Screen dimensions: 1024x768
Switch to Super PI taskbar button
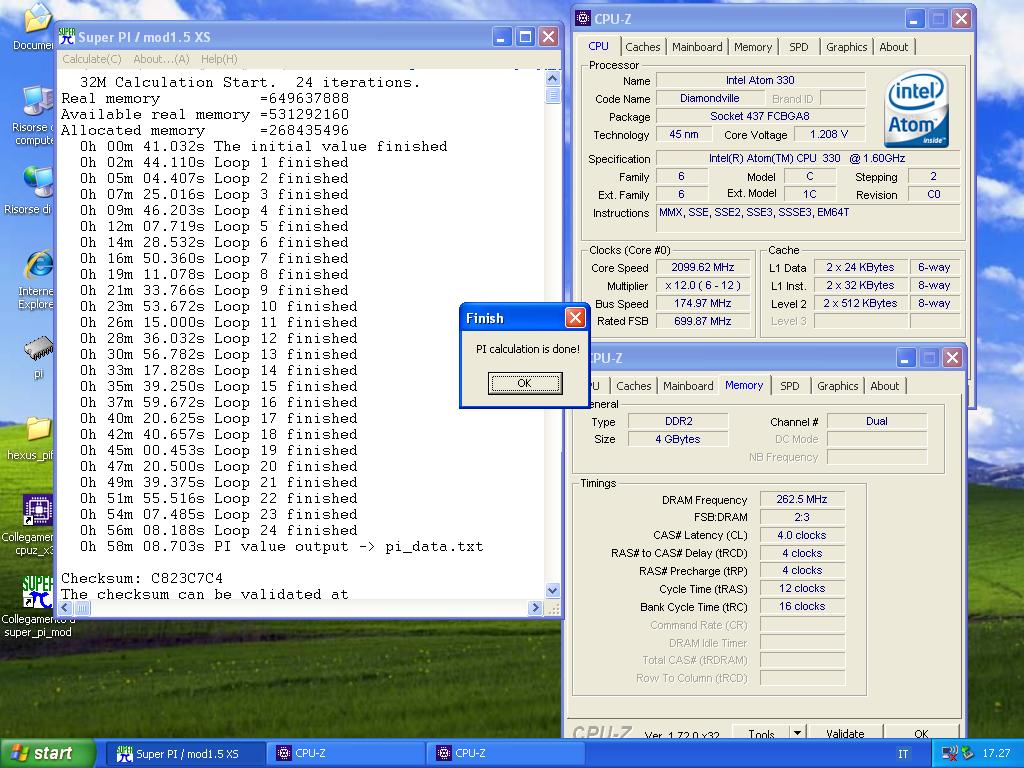click(x=185, y=754)
